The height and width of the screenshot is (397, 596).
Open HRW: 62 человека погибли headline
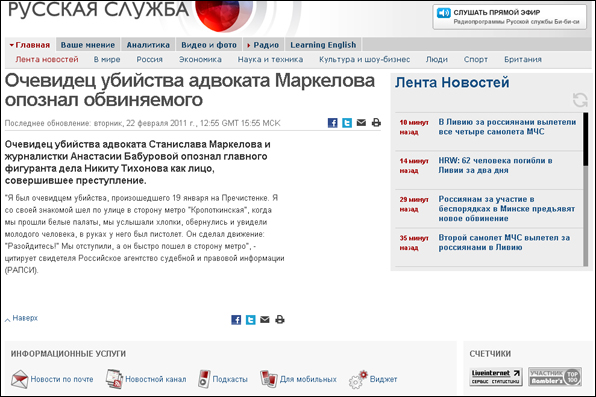pyautogui.click(x=495, y=165)
